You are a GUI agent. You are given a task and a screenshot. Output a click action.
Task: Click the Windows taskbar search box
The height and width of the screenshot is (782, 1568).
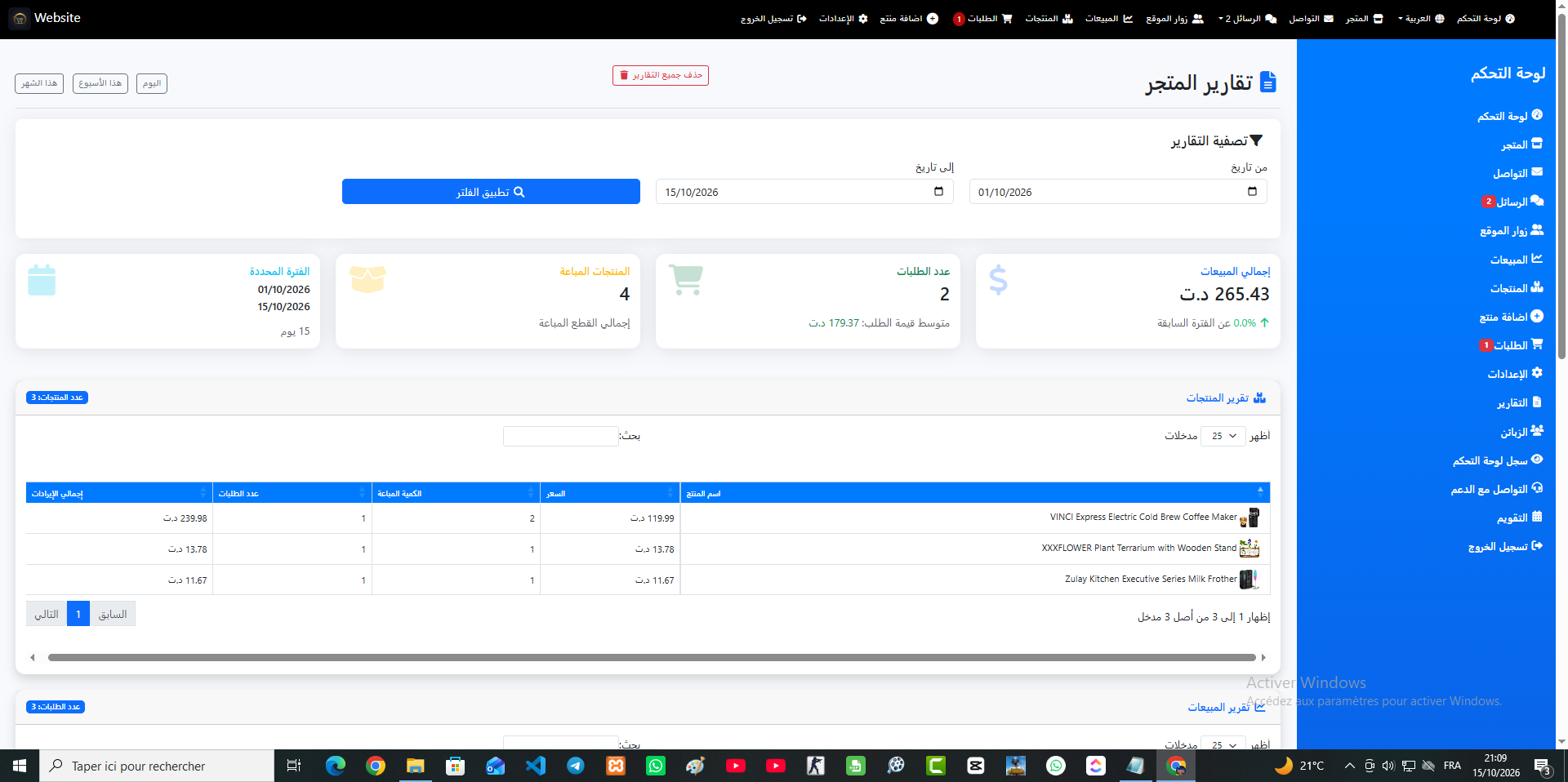[x=157, y=766]
